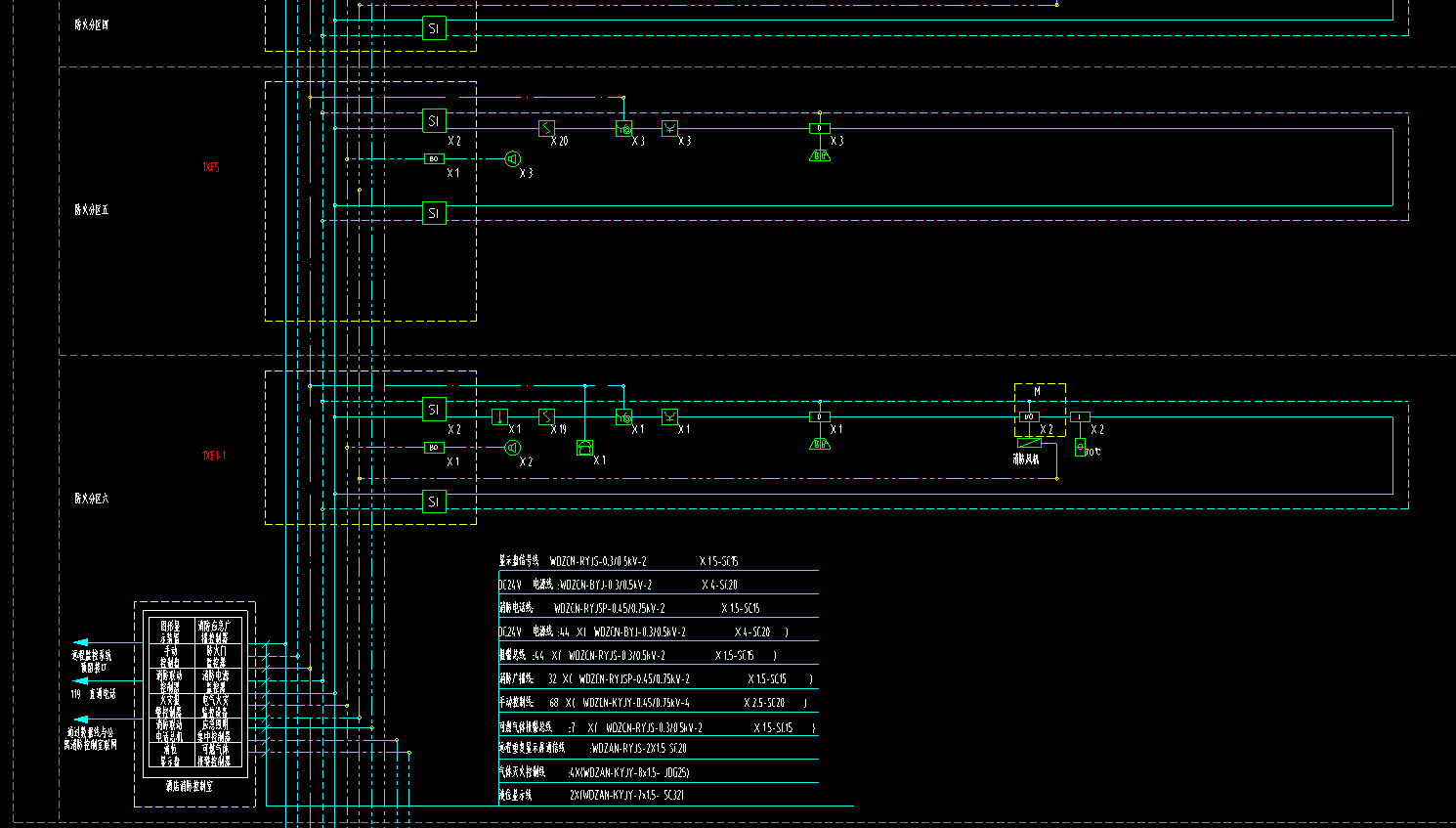This screenshot has height=828, width=1456.
Task: Select the 液位显示盘 cell
Action: pos(170,755)
